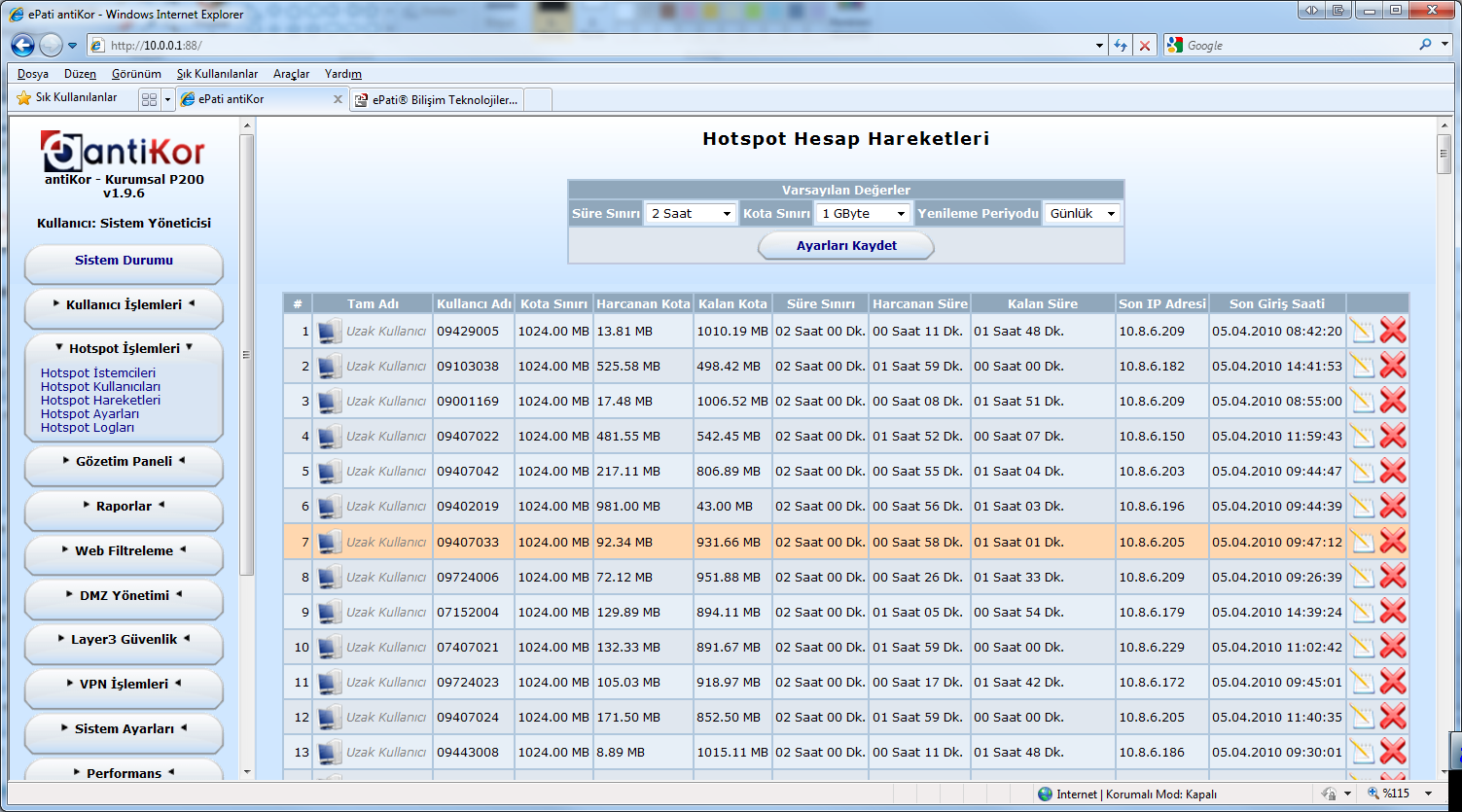
Task: Remove user 07152004 with red X
Action: (1393, 612)
